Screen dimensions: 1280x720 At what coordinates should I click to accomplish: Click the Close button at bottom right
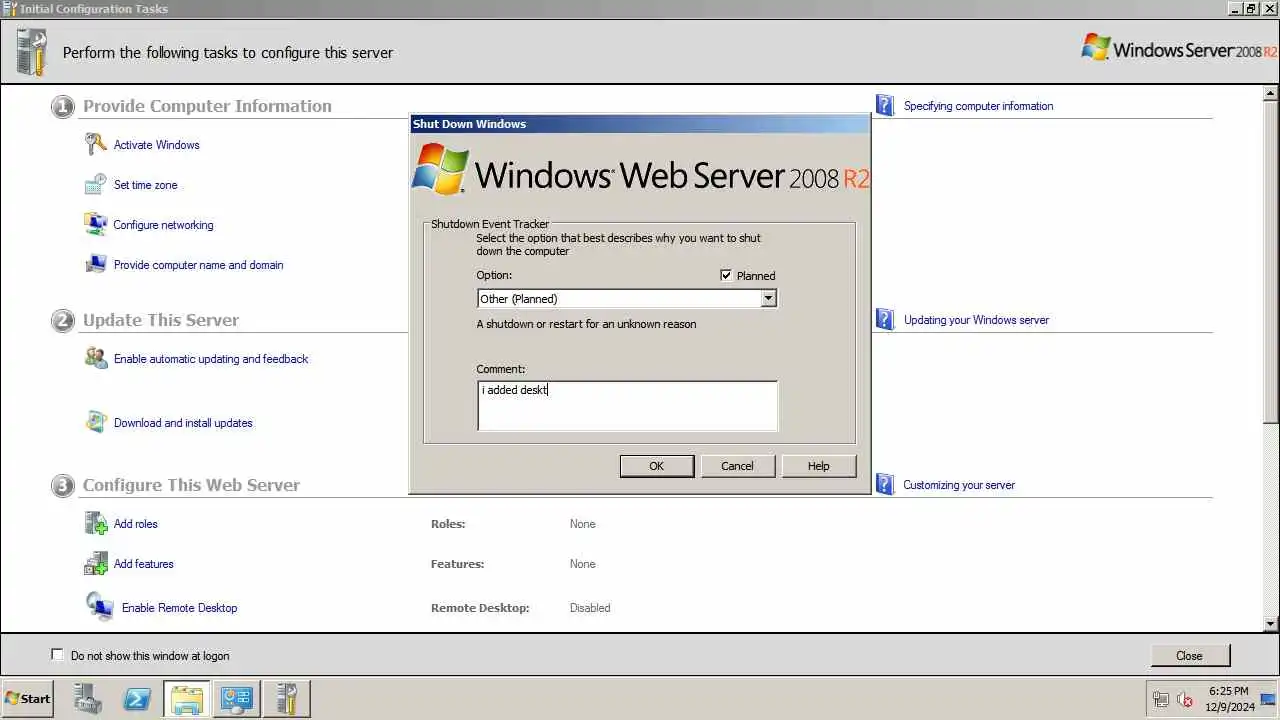(x=1189, y=656)
